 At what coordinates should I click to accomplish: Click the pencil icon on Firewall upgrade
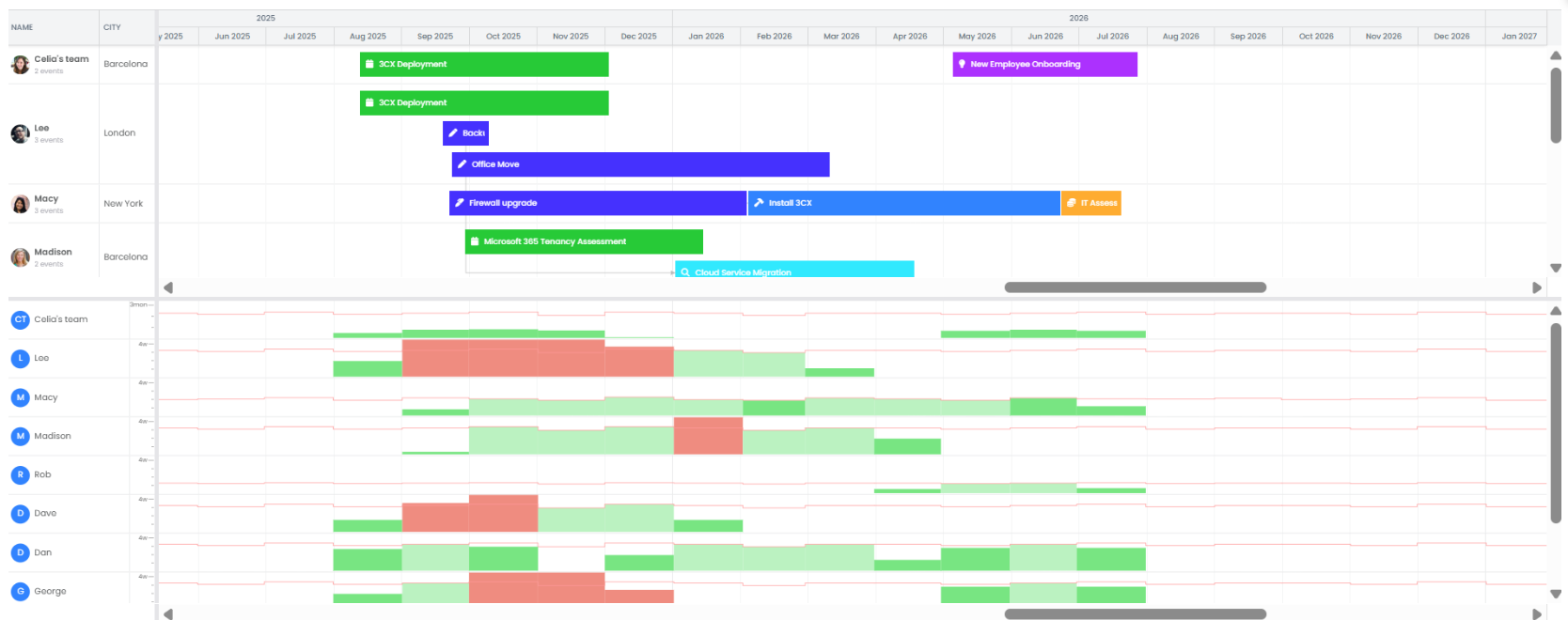tap(459, 203)
